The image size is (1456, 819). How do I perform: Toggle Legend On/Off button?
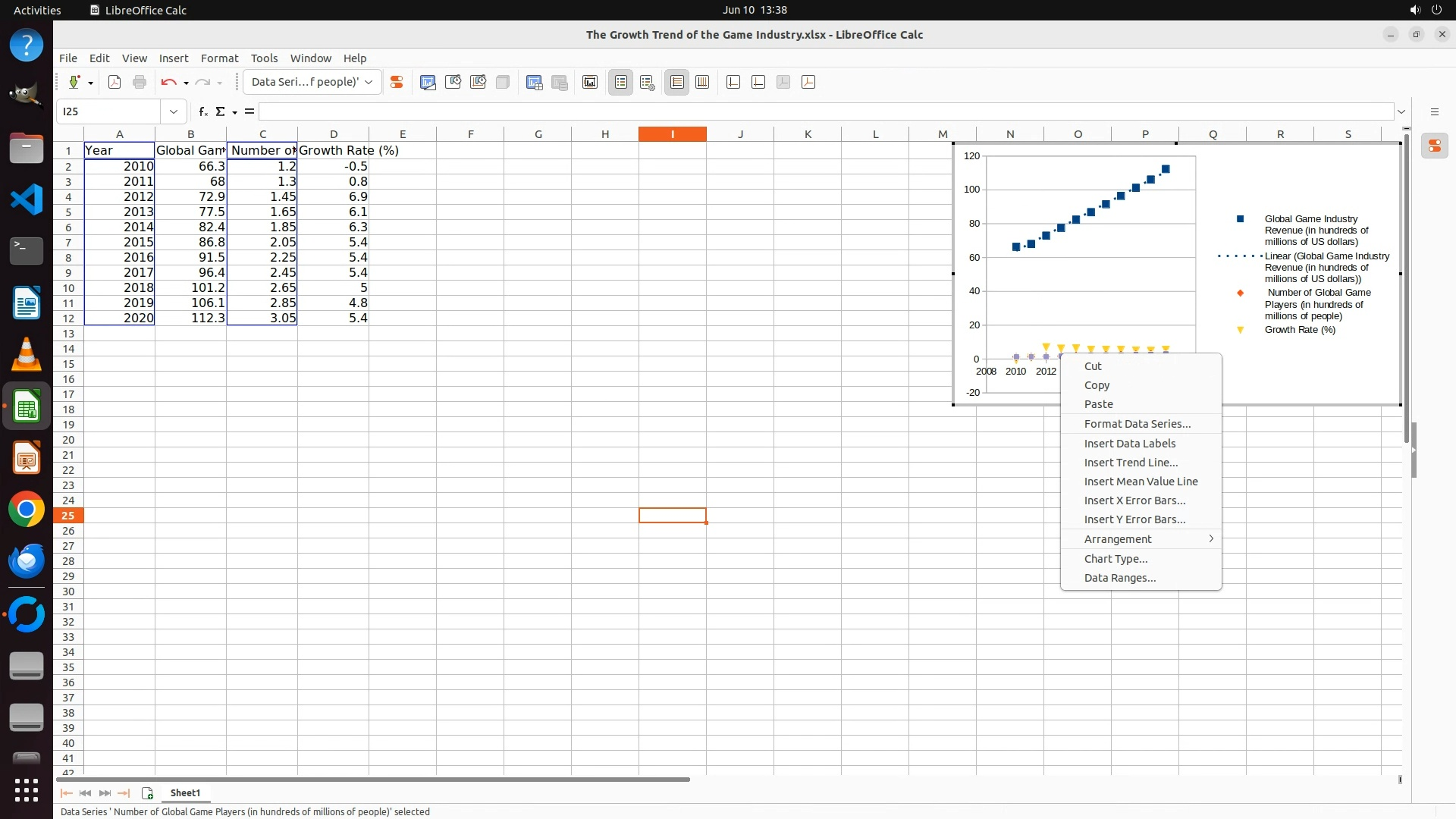point(621,82)
